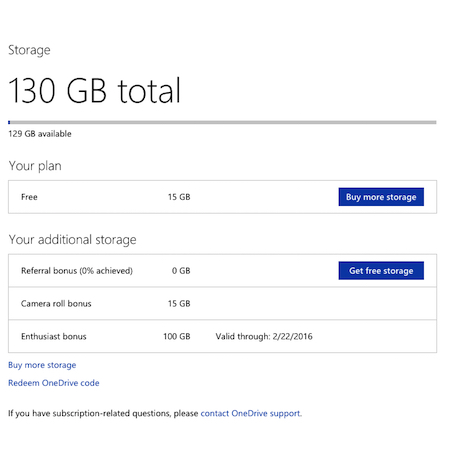Viewport: 460px width, 450px height.
Task: Click the Free plan row label
Action: tap(29, 197)
